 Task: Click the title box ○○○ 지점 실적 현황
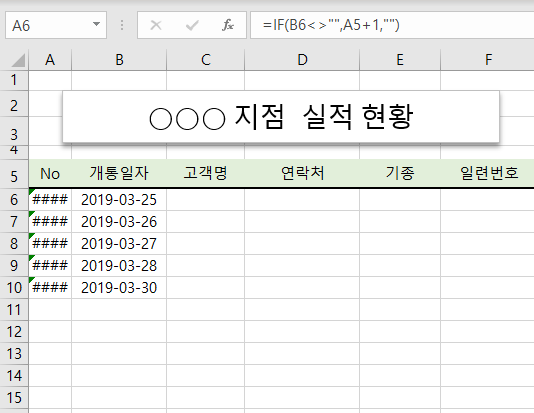point(281,117)
